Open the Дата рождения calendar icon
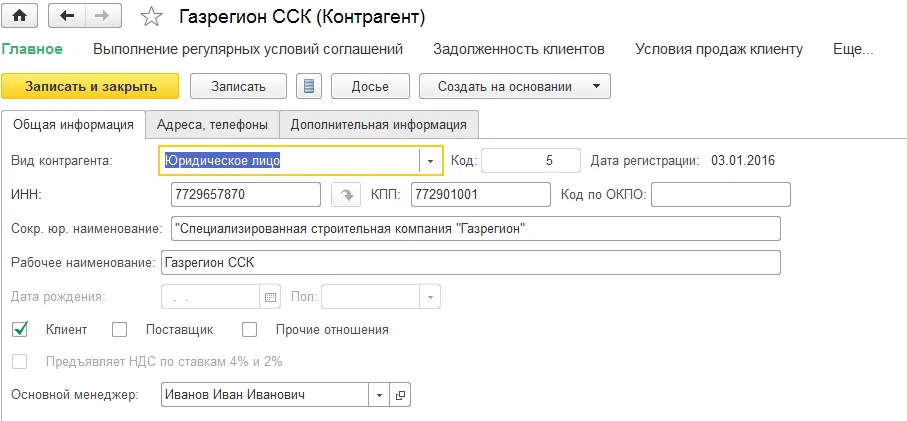907x421 pixels. 269,297
